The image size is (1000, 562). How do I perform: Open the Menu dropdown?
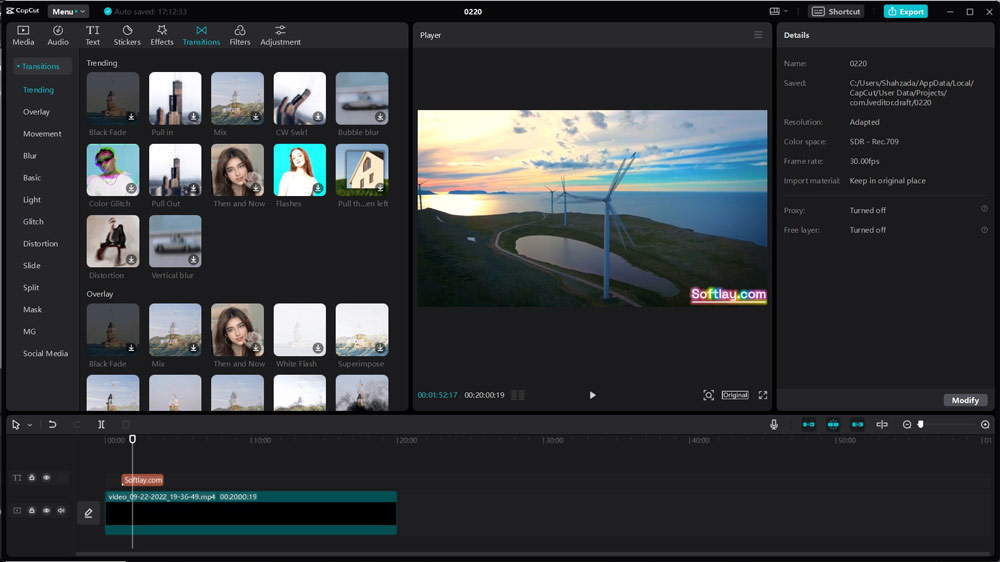click(x=68, y=11)
